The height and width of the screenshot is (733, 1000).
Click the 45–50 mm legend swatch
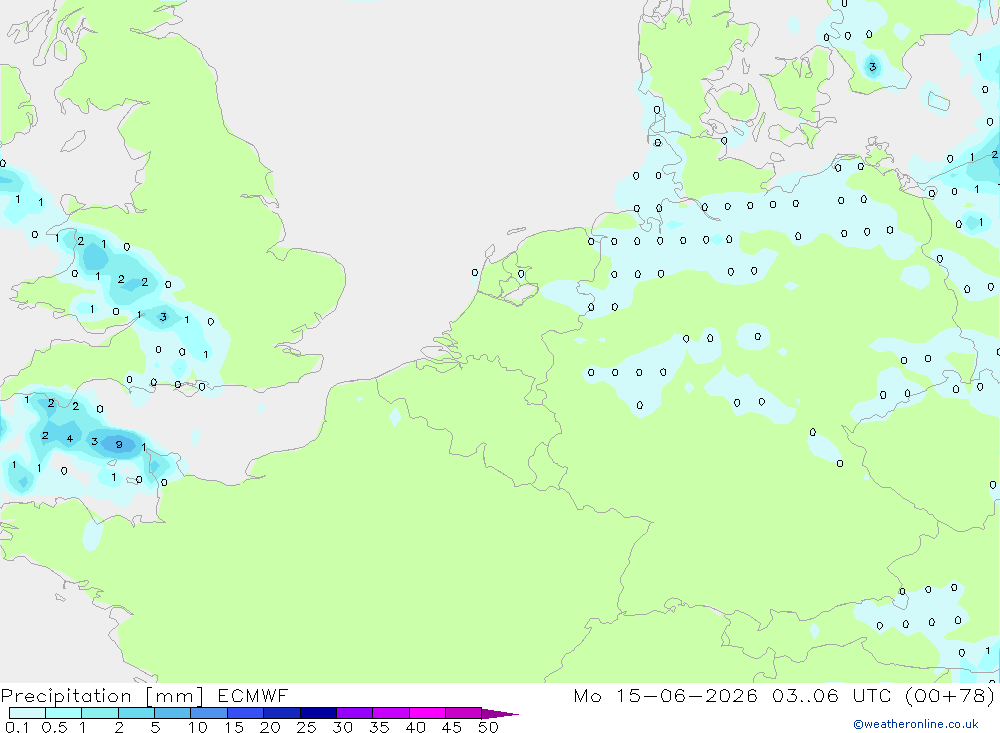pos(463,713)
